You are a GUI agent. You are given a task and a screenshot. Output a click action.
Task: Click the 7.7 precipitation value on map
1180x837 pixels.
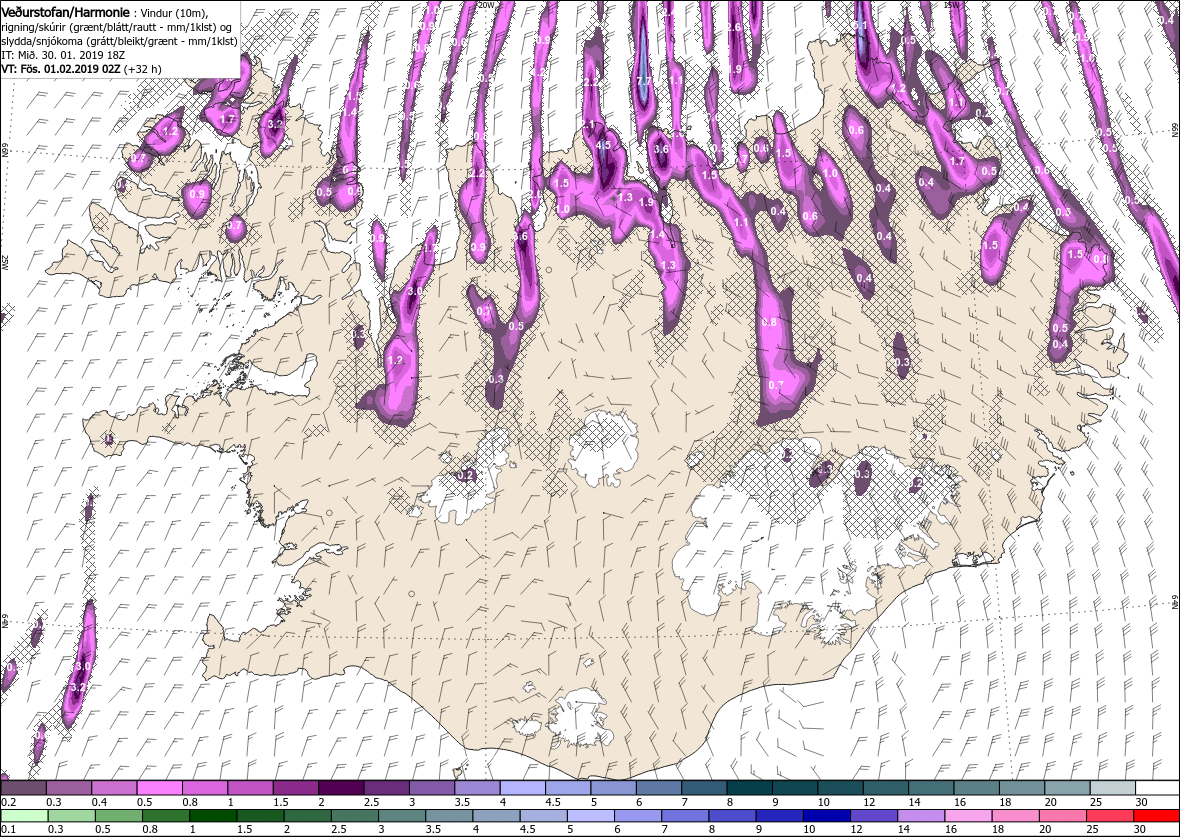tap(643, 81)
